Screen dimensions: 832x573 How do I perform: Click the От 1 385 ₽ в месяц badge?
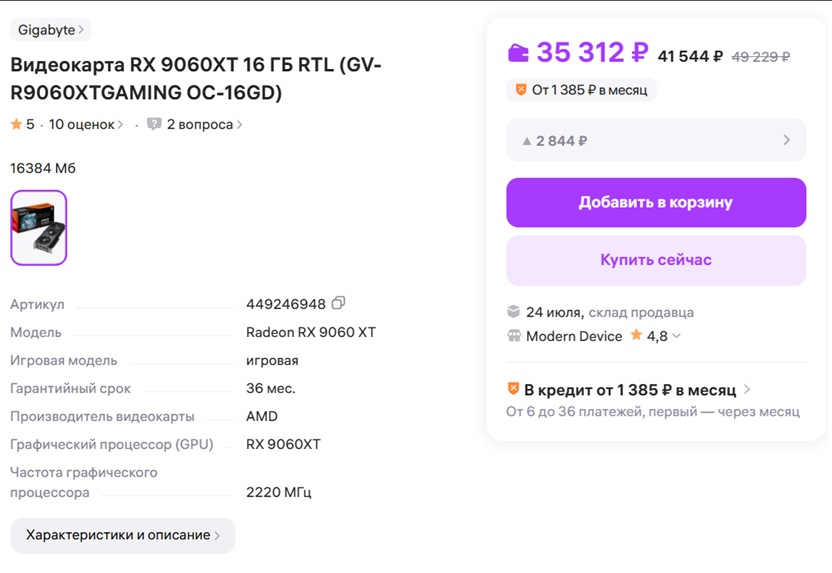click(581, 90)
